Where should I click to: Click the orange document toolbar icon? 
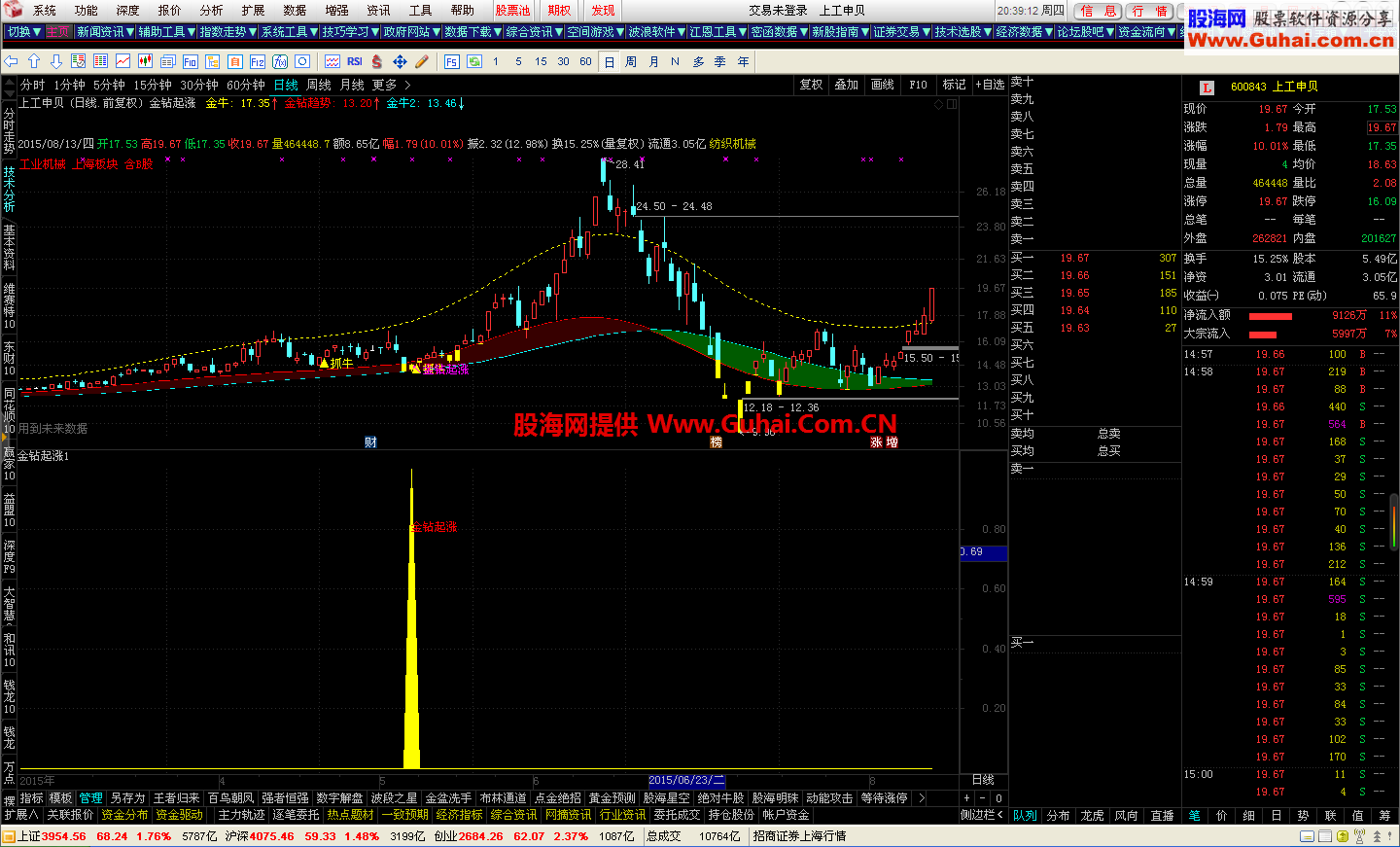(x=235, y=61)
